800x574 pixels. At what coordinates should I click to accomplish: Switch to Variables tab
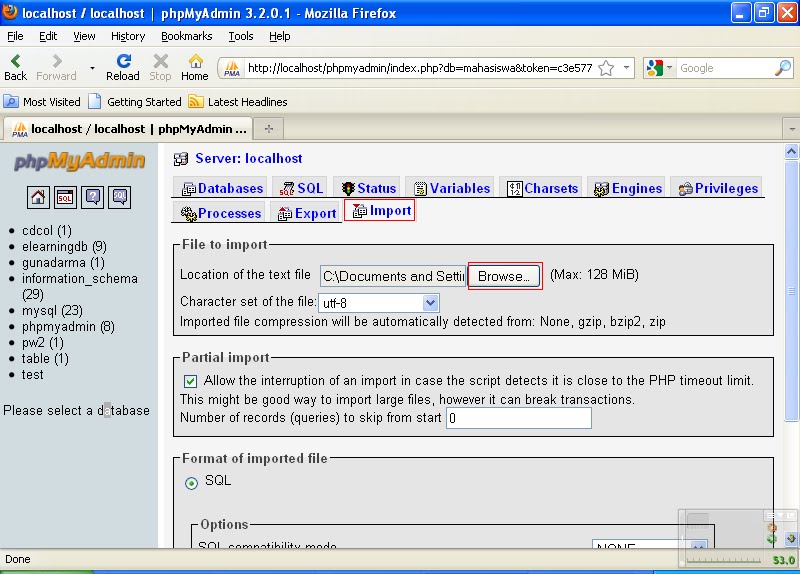click(x=452, y=188)
